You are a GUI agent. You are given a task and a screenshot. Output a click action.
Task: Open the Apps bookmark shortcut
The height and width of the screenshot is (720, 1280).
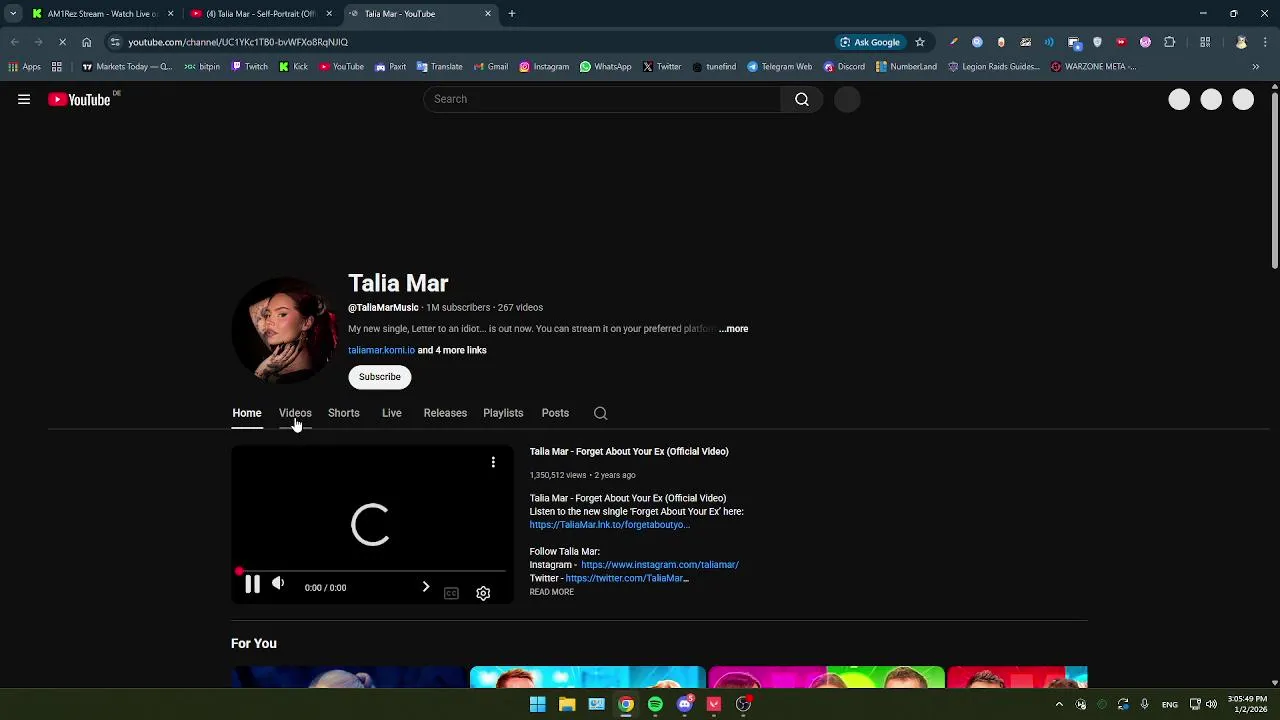(24, 67)
